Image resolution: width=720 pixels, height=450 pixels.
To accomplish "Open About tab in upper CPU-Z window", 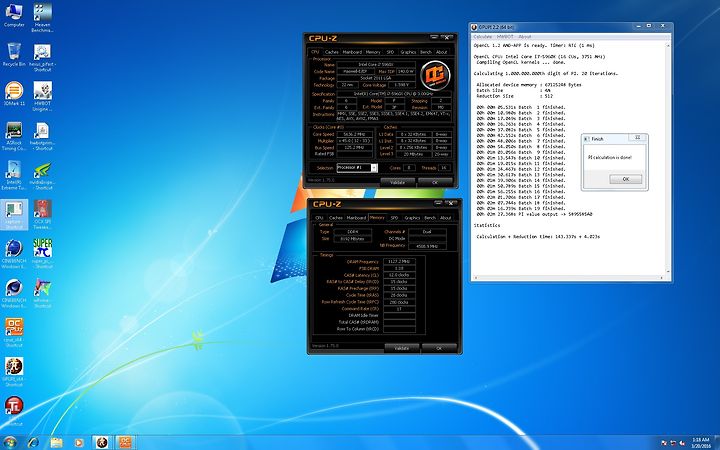I will click(441, 52).
